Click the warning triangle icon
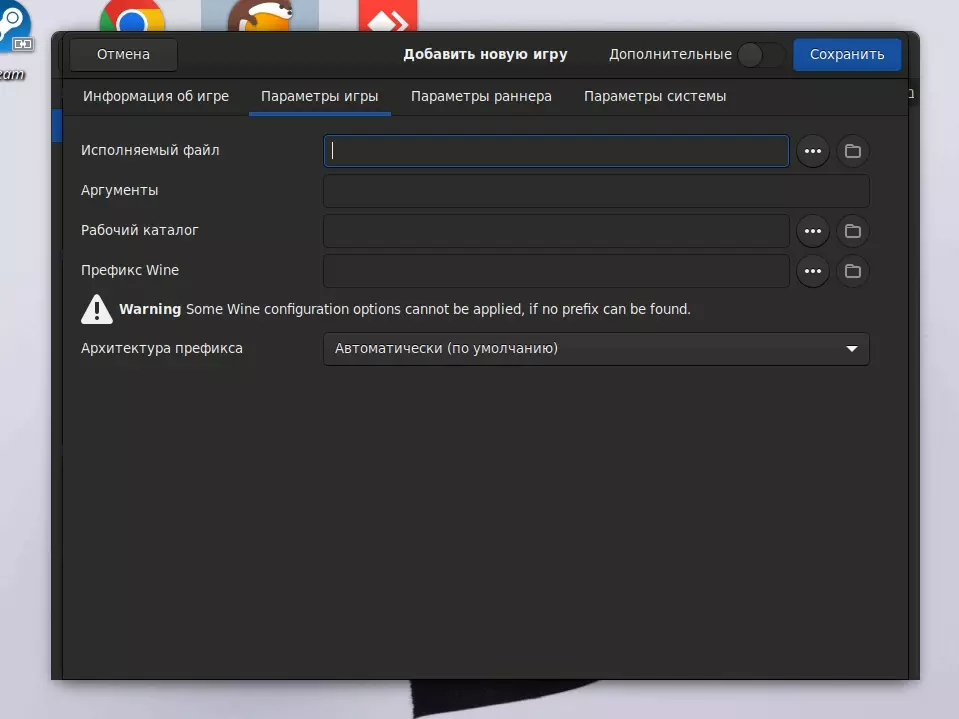The image size is (959, 719). point(97,309)
